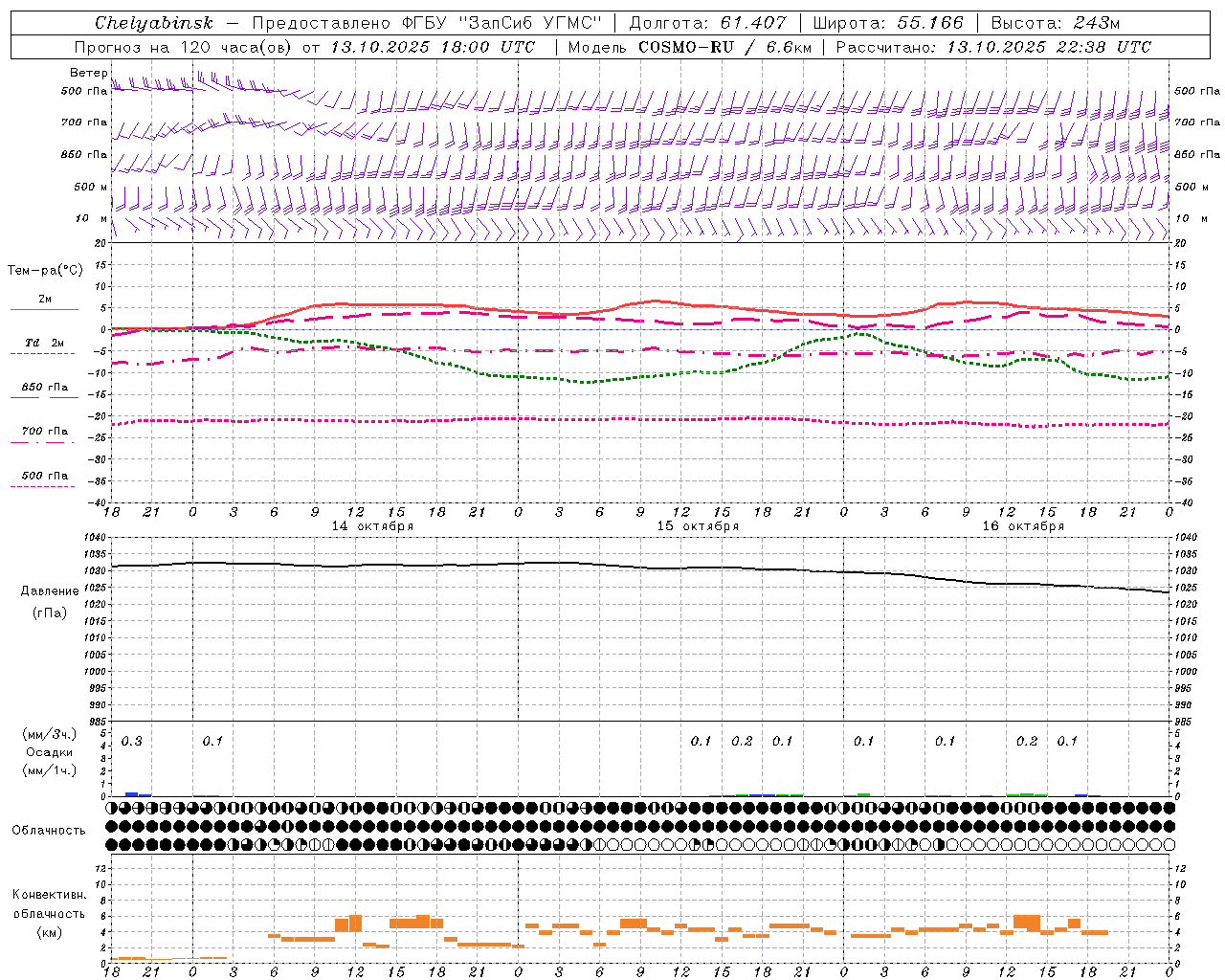This screenshot has width=1225, height=980.
Task: Click the Ветер panel label
Action: tap(88, 73)
